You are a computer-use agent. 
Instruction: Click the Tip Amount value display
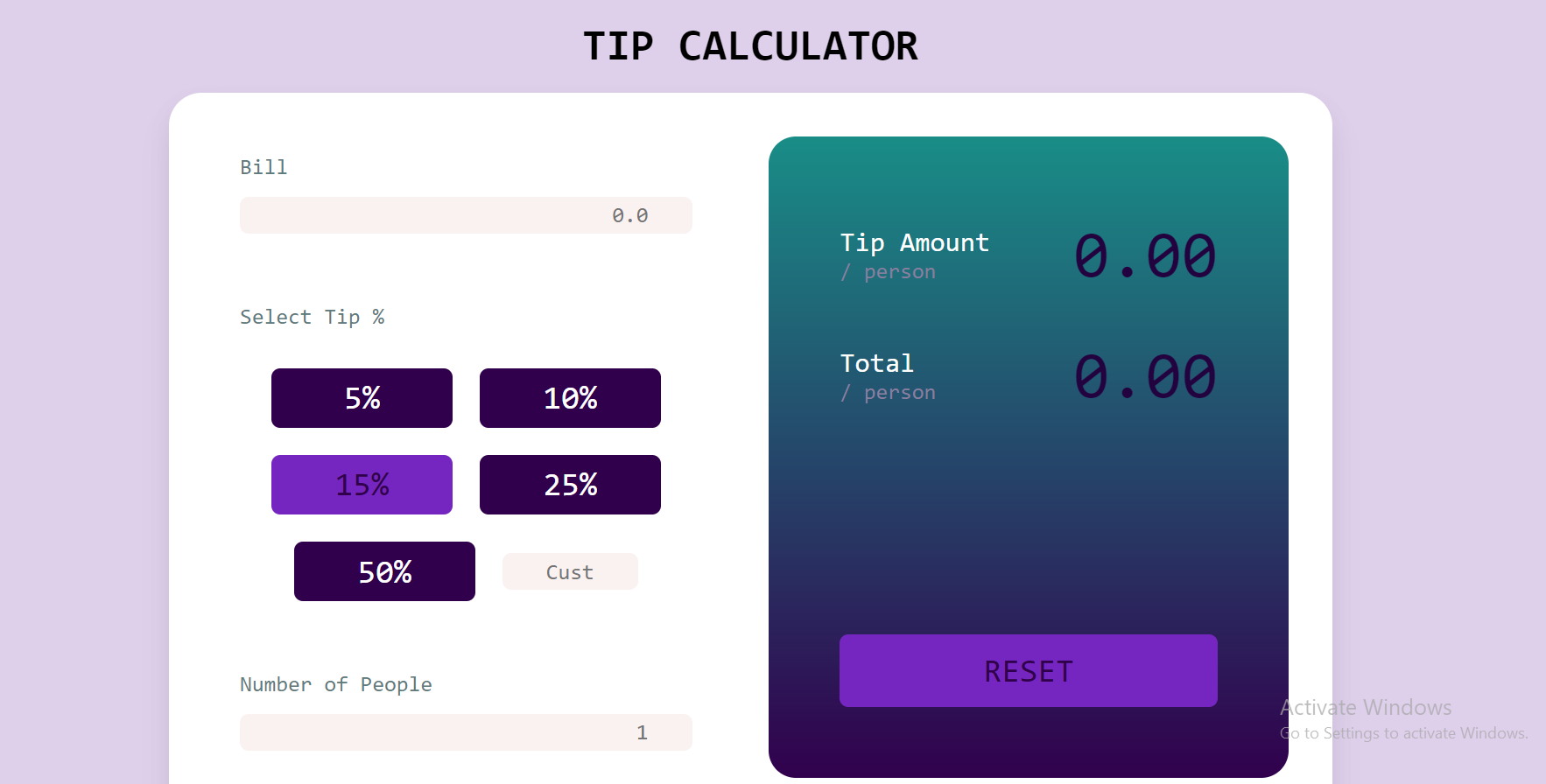click(1145, 256)
